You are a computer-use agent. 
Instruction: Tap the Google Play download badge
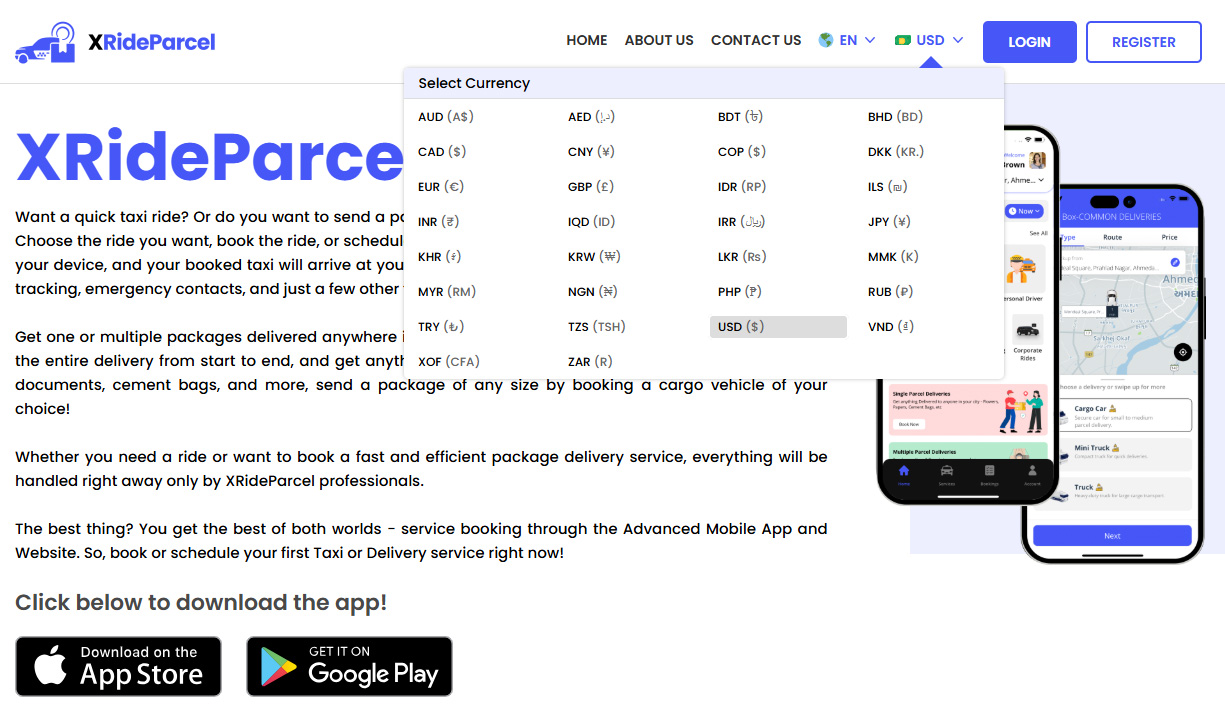pyautogui.click(x=349, y=666)
